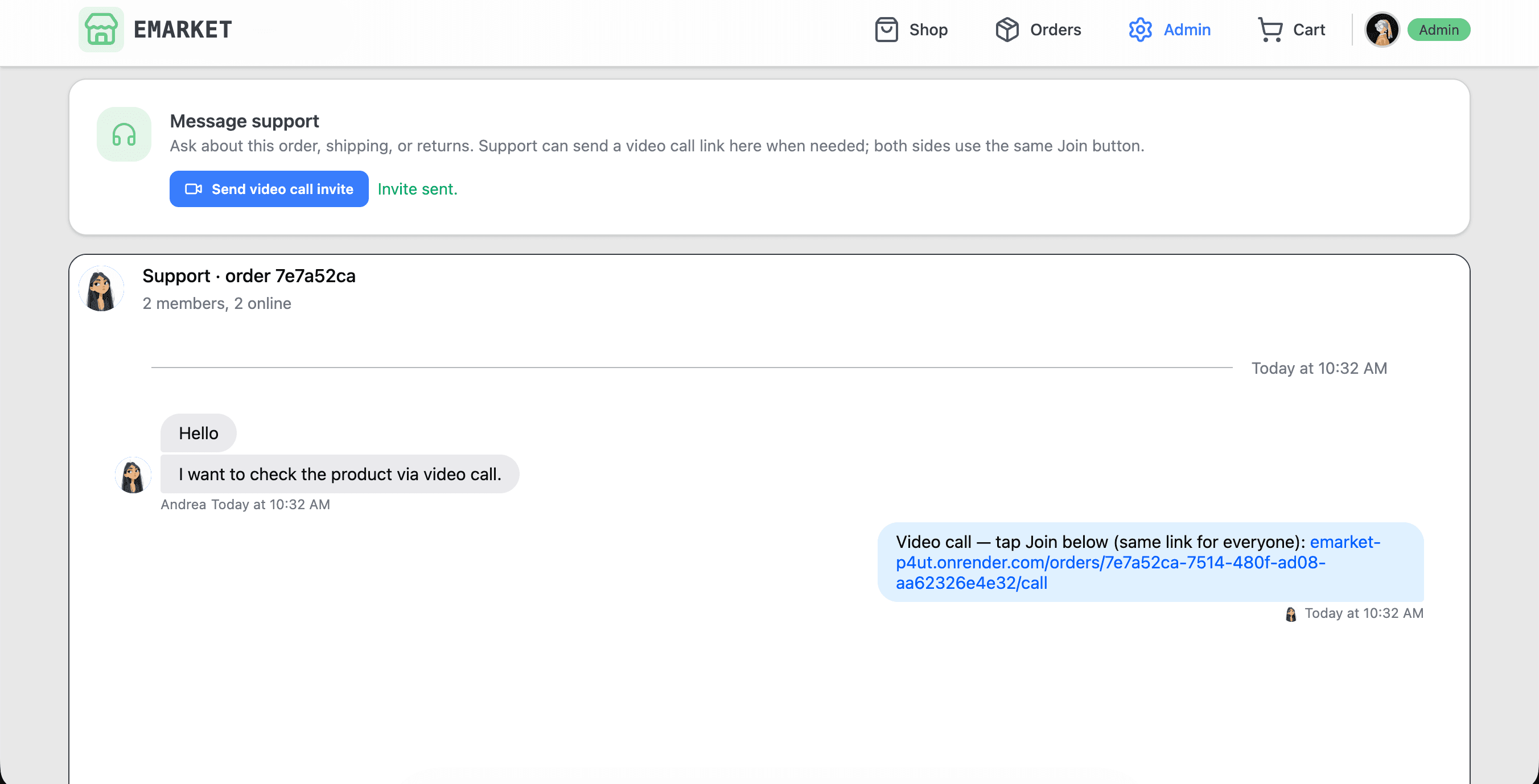1539x784 pixels.
Task: Open the Cart menu item
Action: tap(1291, 29)
